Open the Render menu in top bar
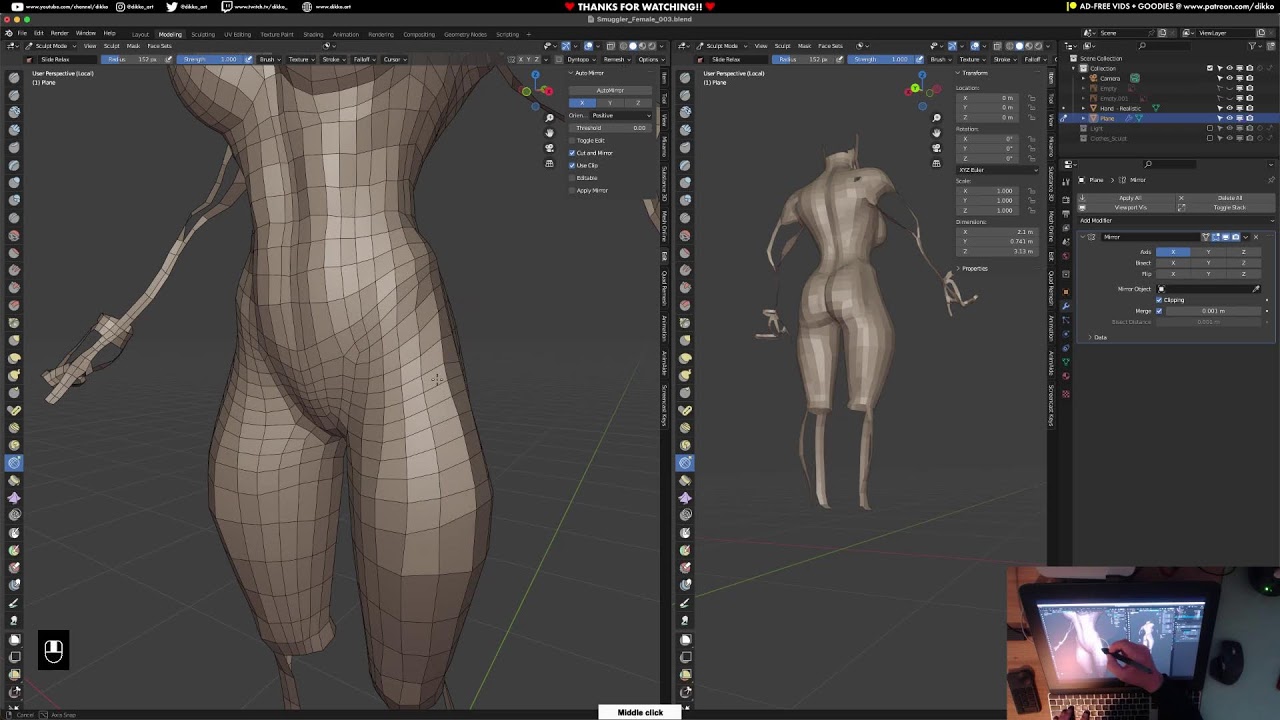Screen dimensions: 1280x720 (59, 33)
